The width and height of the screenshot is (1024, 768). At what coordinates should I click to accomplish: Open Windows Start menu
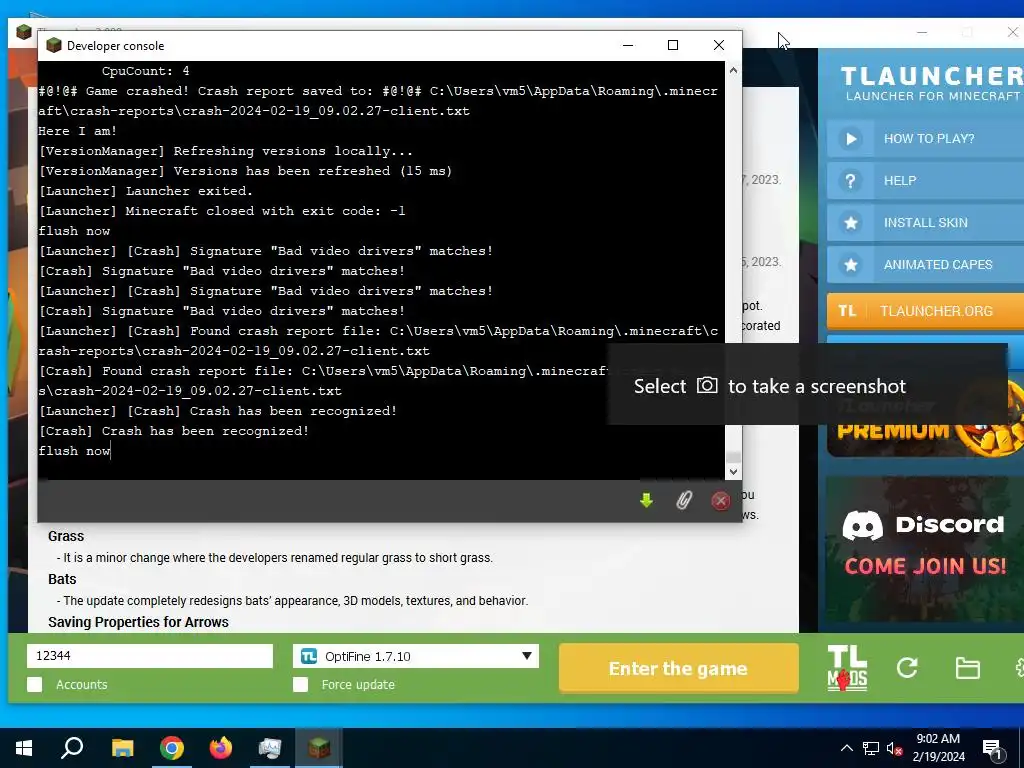[x=24, y=748]
